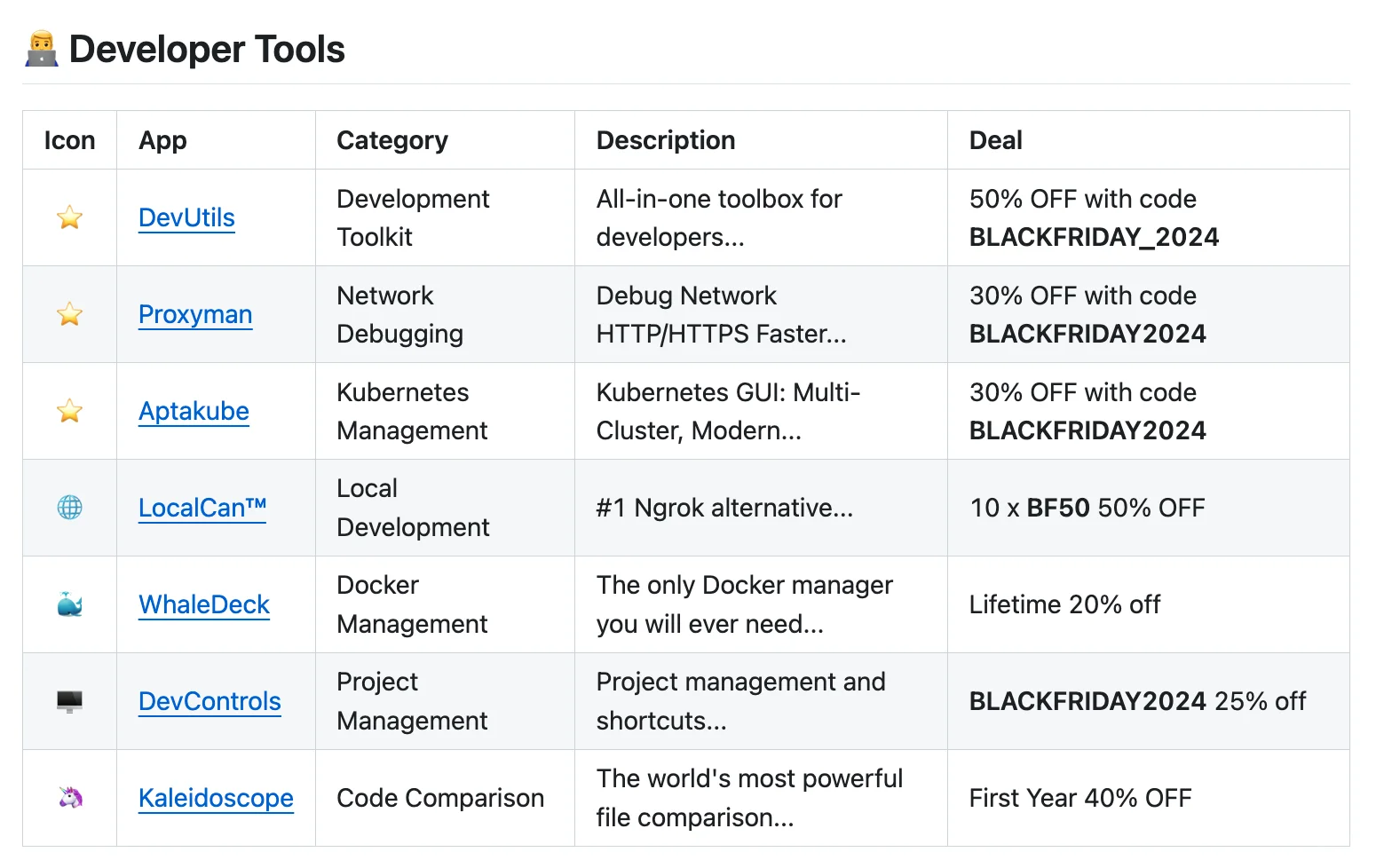
Task: Click the Developer Tools heading text
Action: pos(207,50)
